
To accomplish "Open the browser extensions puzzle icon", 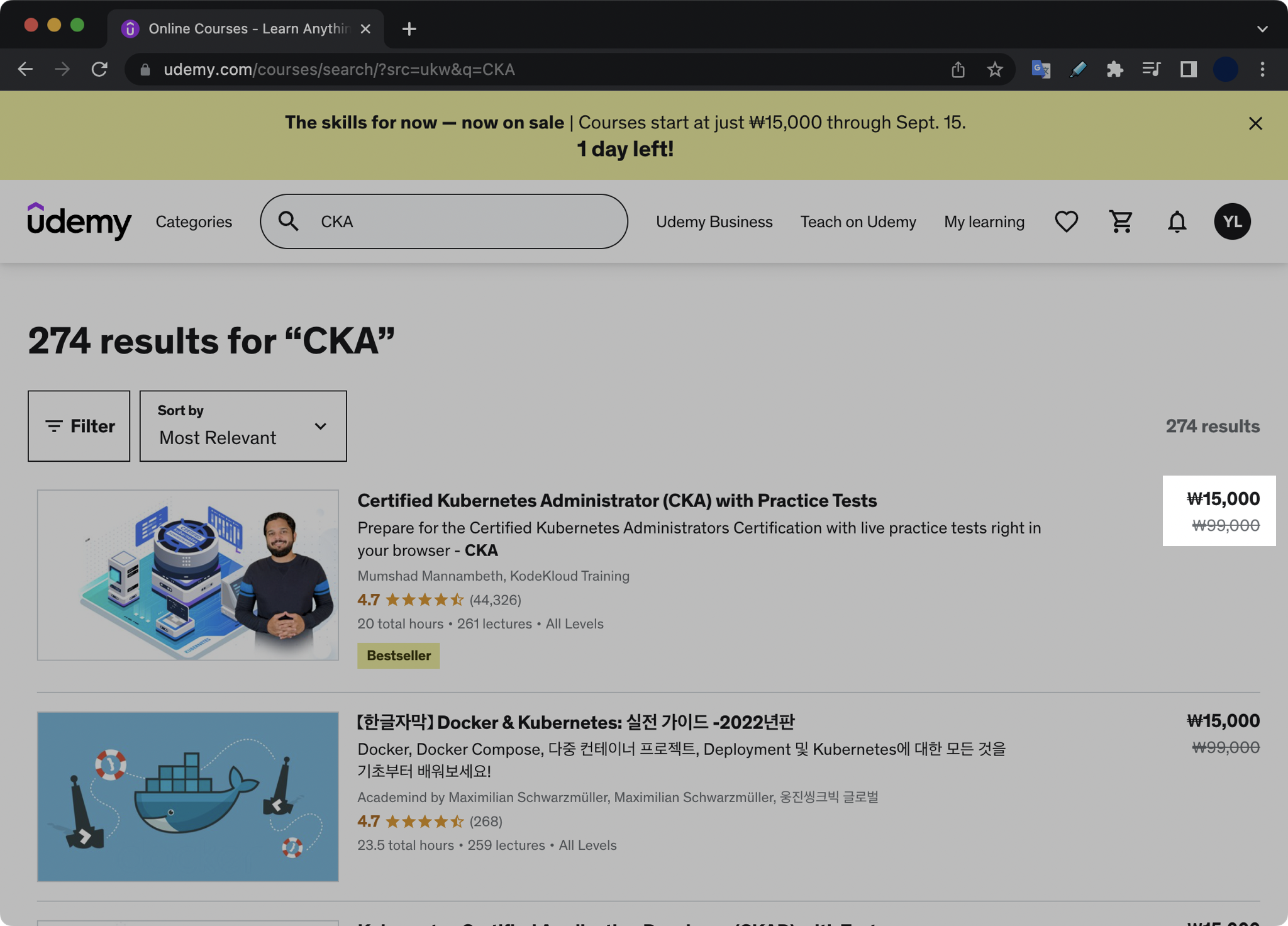I will pos(1116,69).
